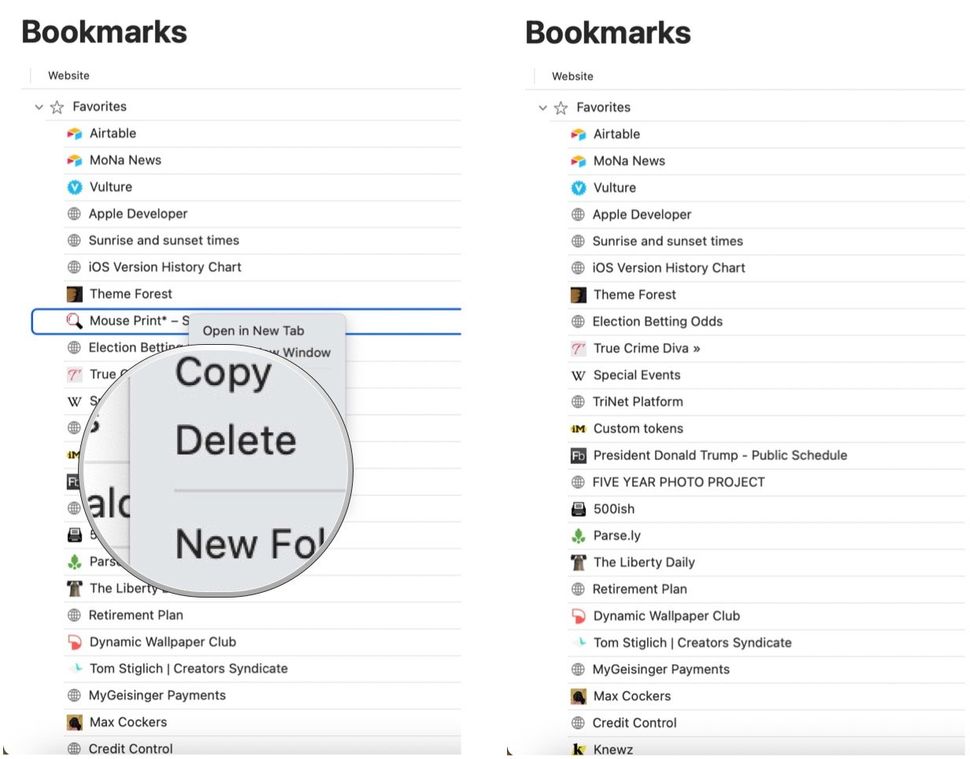Select Election Betting Odds in right list
Image resolution: width=970 pixels, height=759 pixels.
tap(658, 322)
